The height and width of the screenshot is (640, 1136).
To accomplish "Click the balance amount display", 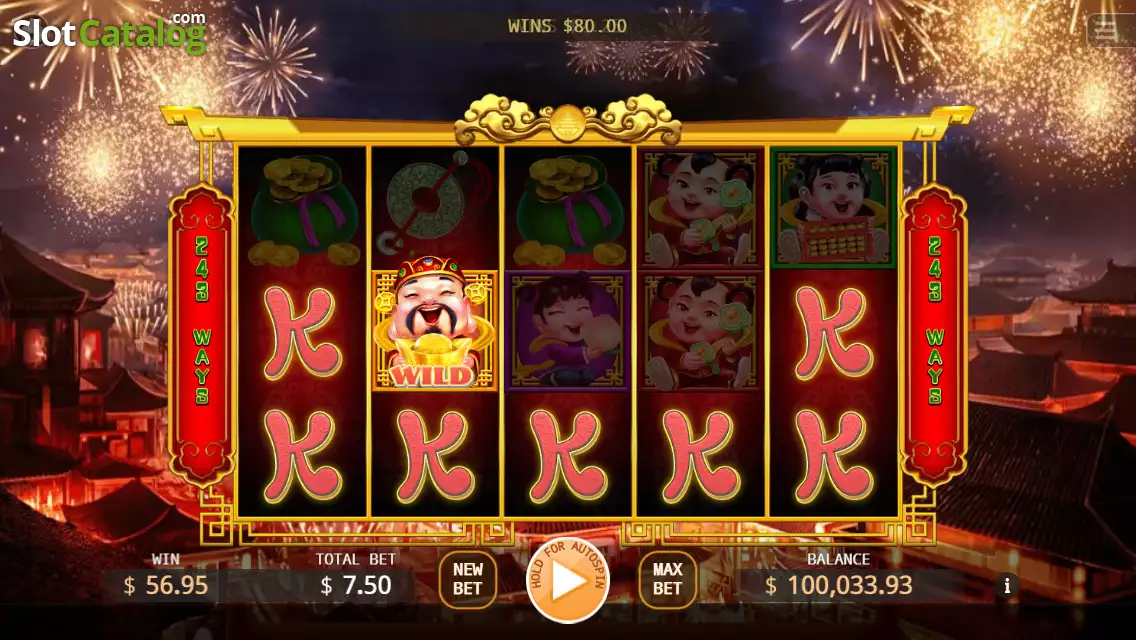I will [838, 585].
